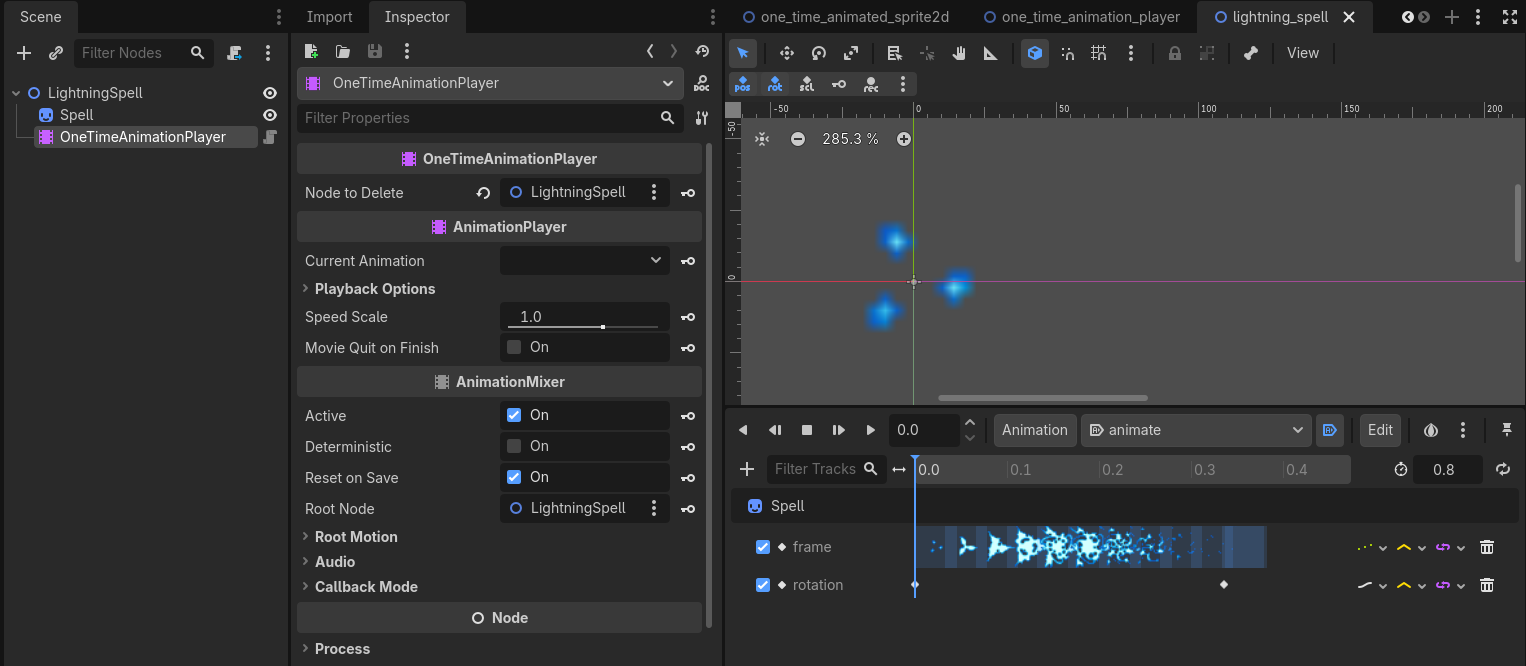The width and height of the screenshot is (1526, 666).
Task: Select the Pan Mode hand tool
Action: coord(959,53)
